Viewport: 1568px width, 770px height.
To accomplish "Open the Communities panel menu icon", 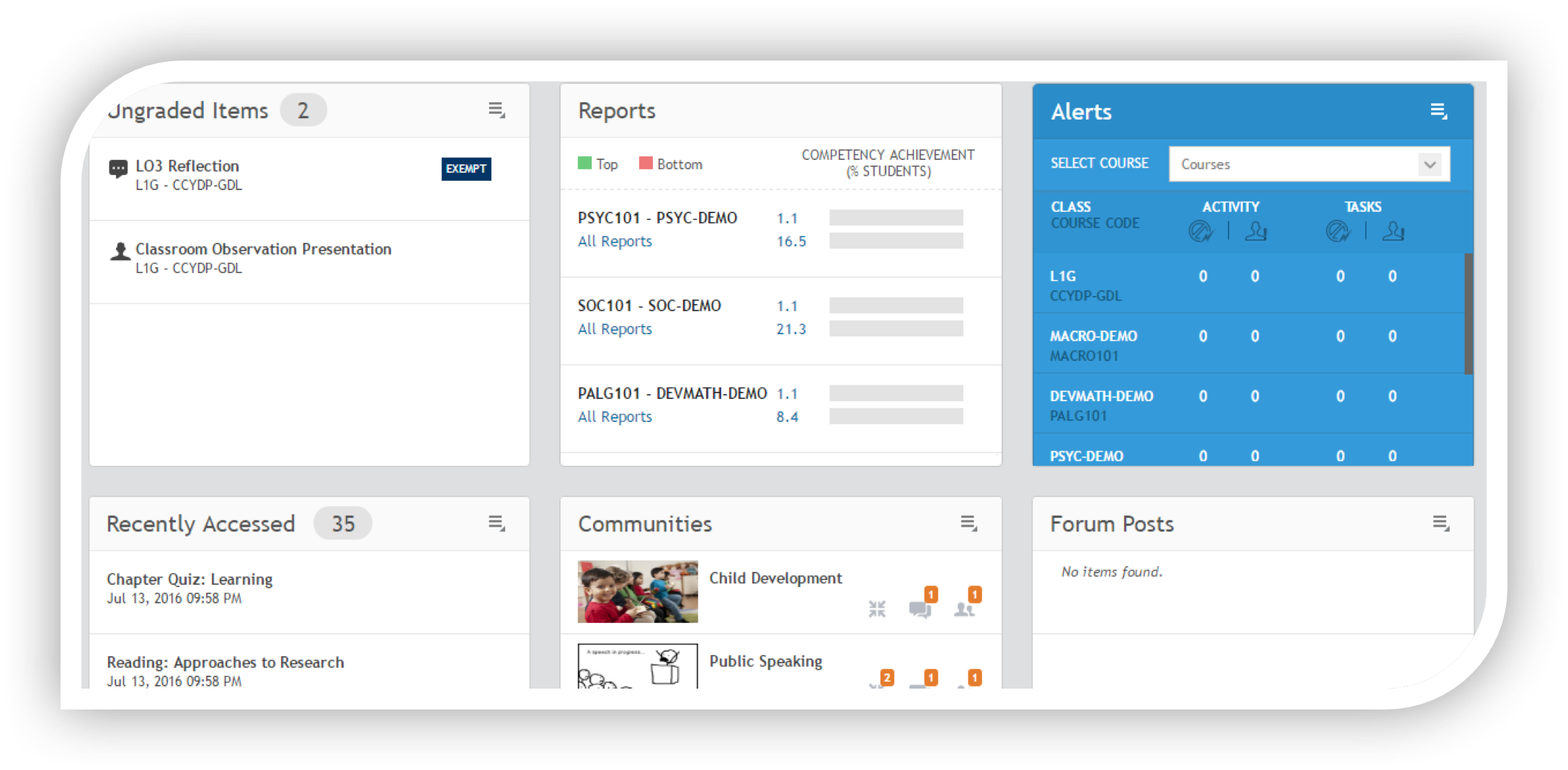I will pyautogui.click(x=968, y=524).
